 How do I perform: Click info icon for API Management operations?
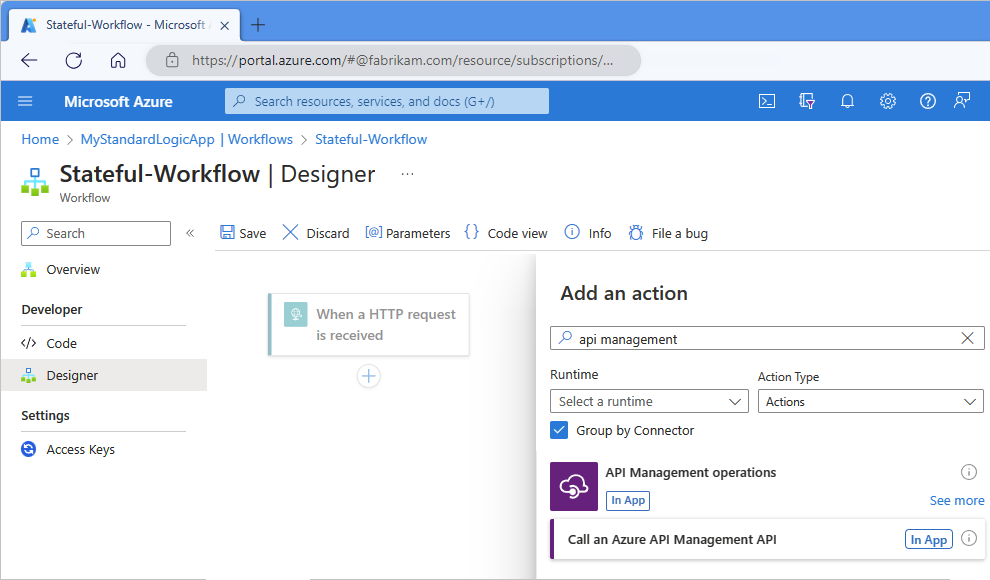pos(968,472)
